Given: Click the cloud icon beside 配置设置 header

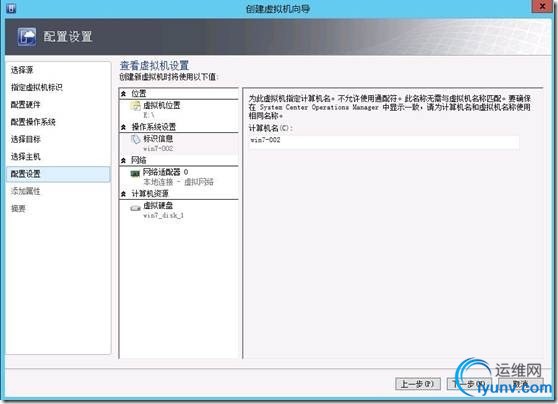Looking at the screenshot, I should [27, 37].
